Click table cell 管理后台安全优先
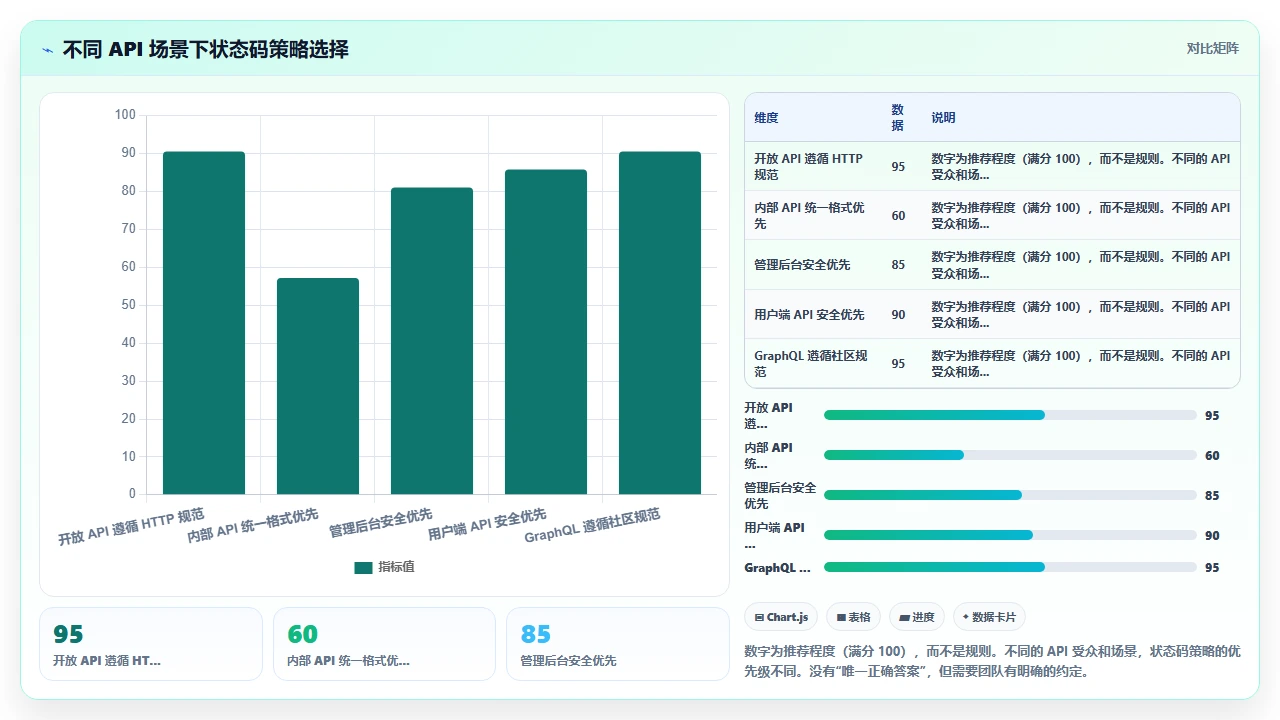Image resolution: width=1280 pixels, height=720 pixels. click(x=813, y=265)
